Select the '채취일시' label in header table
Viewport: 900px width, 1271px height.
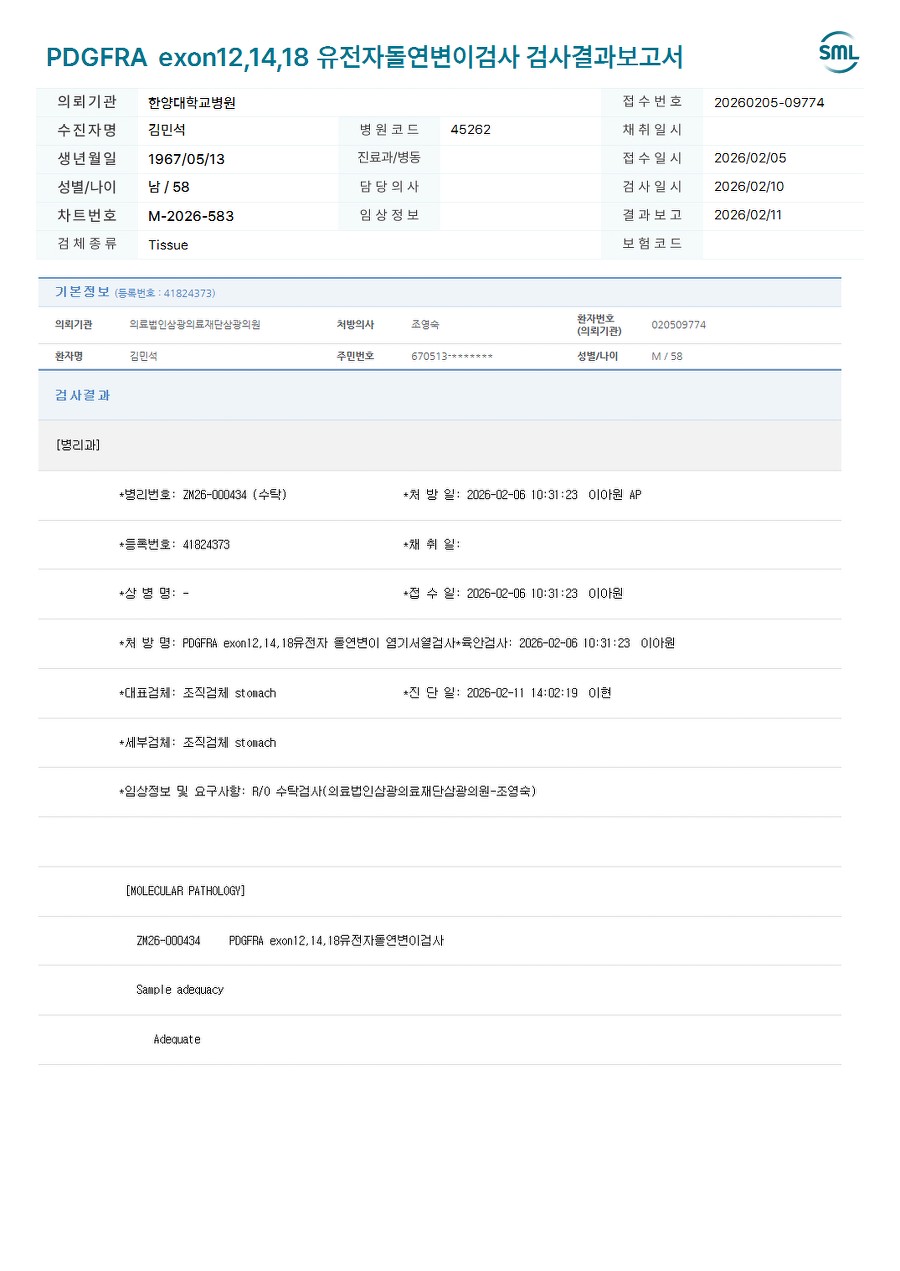tap(652, 130)
